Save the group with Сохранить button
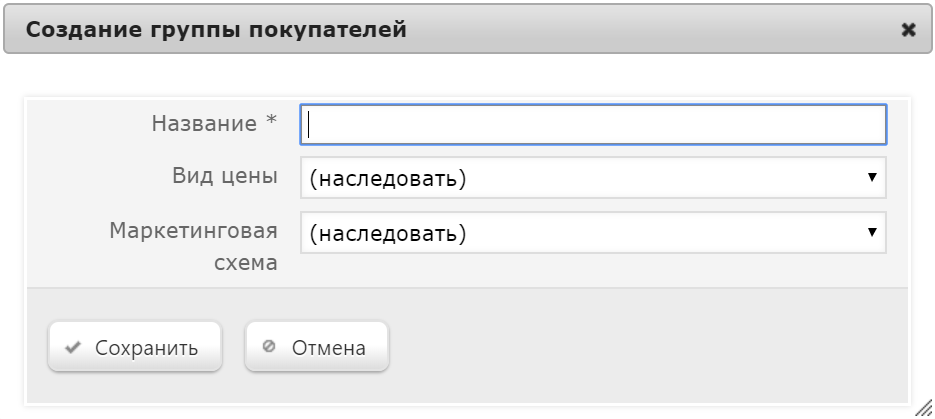 (x=135, y=347)
